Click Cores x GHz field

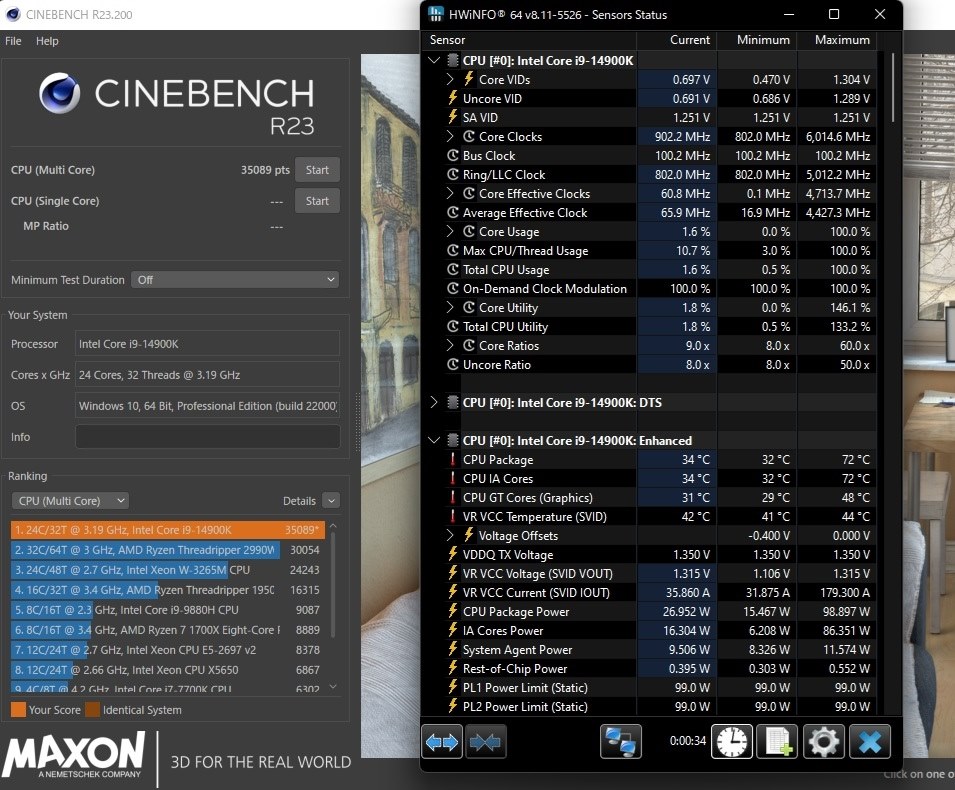point(207,375)
